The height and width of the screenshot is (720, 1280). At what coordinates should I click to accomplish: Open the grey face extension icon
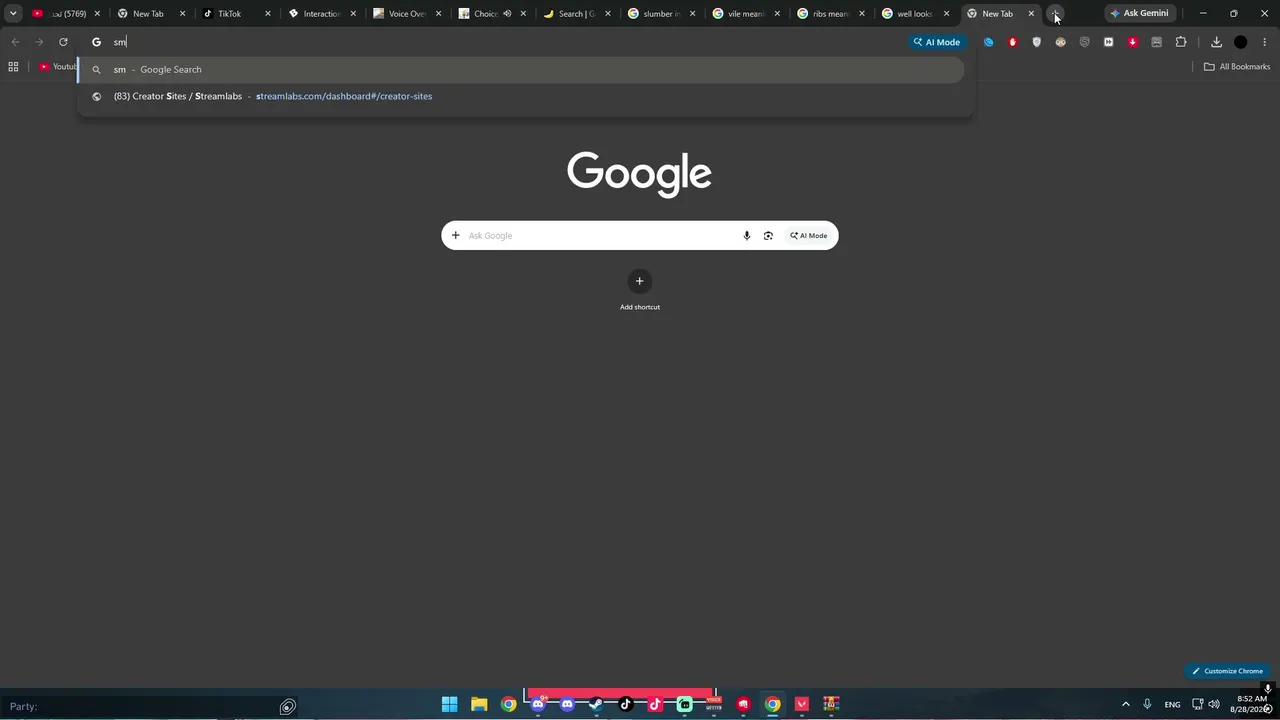click(1156, 42)
